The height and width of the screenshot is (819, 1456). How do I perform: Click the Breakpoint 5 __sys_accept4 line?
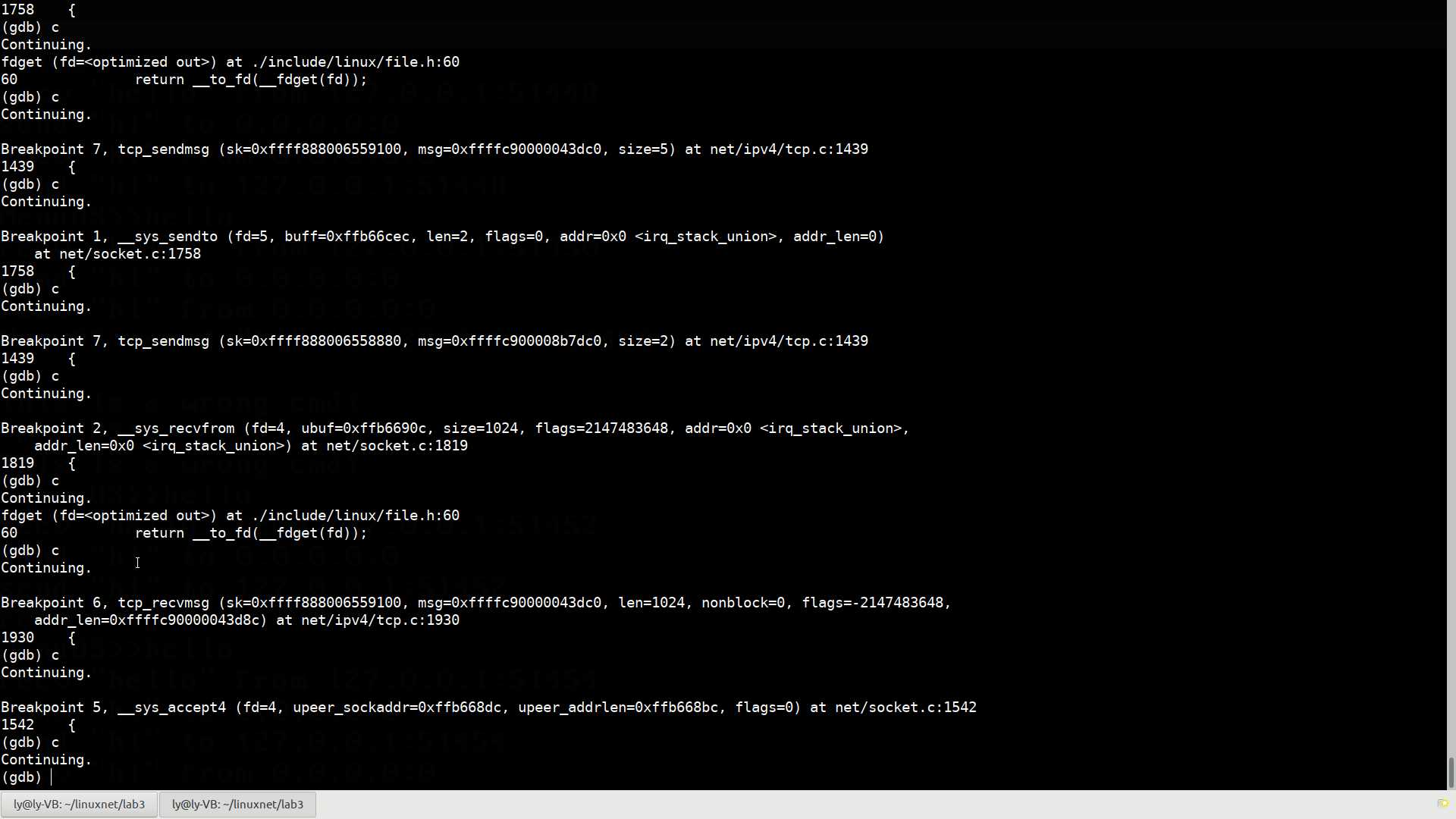489,708
